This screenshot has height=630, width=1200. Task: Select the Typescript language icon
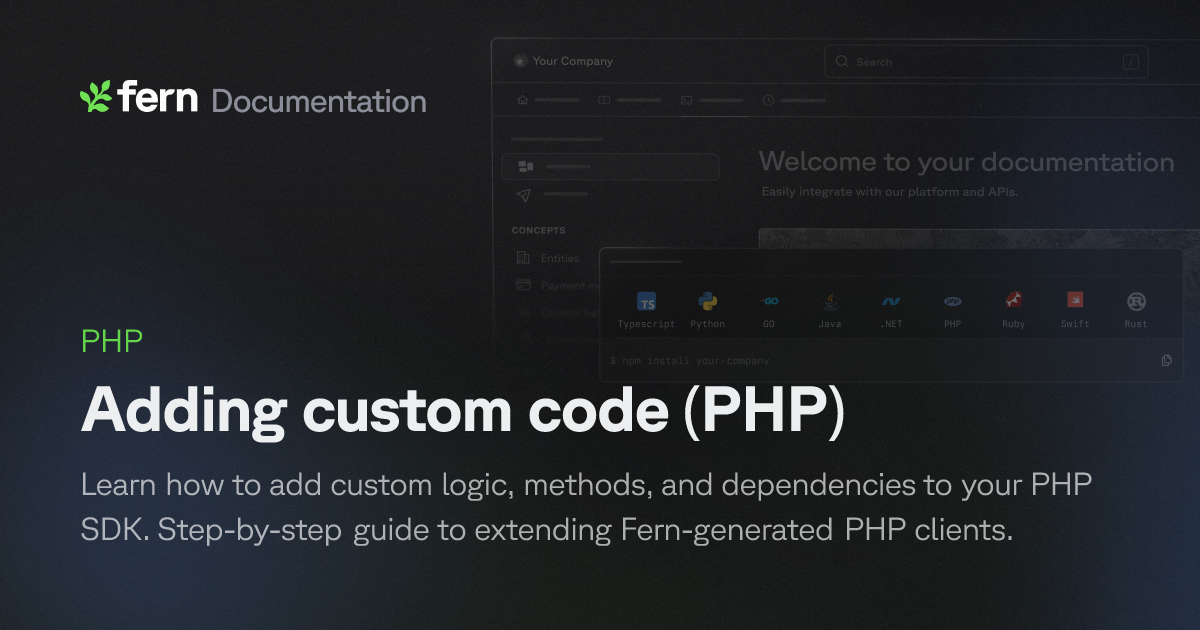click(646, 302)
